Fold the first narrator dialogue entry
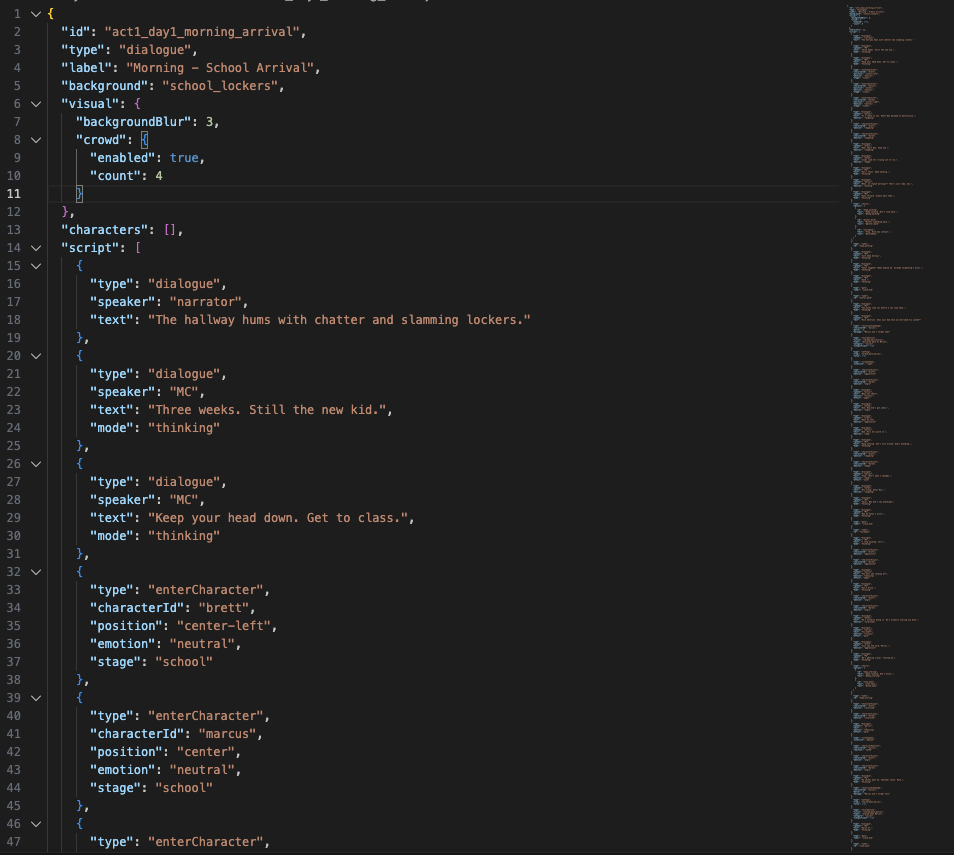Viewport: 954px width, 855px height. coord(36,265)
